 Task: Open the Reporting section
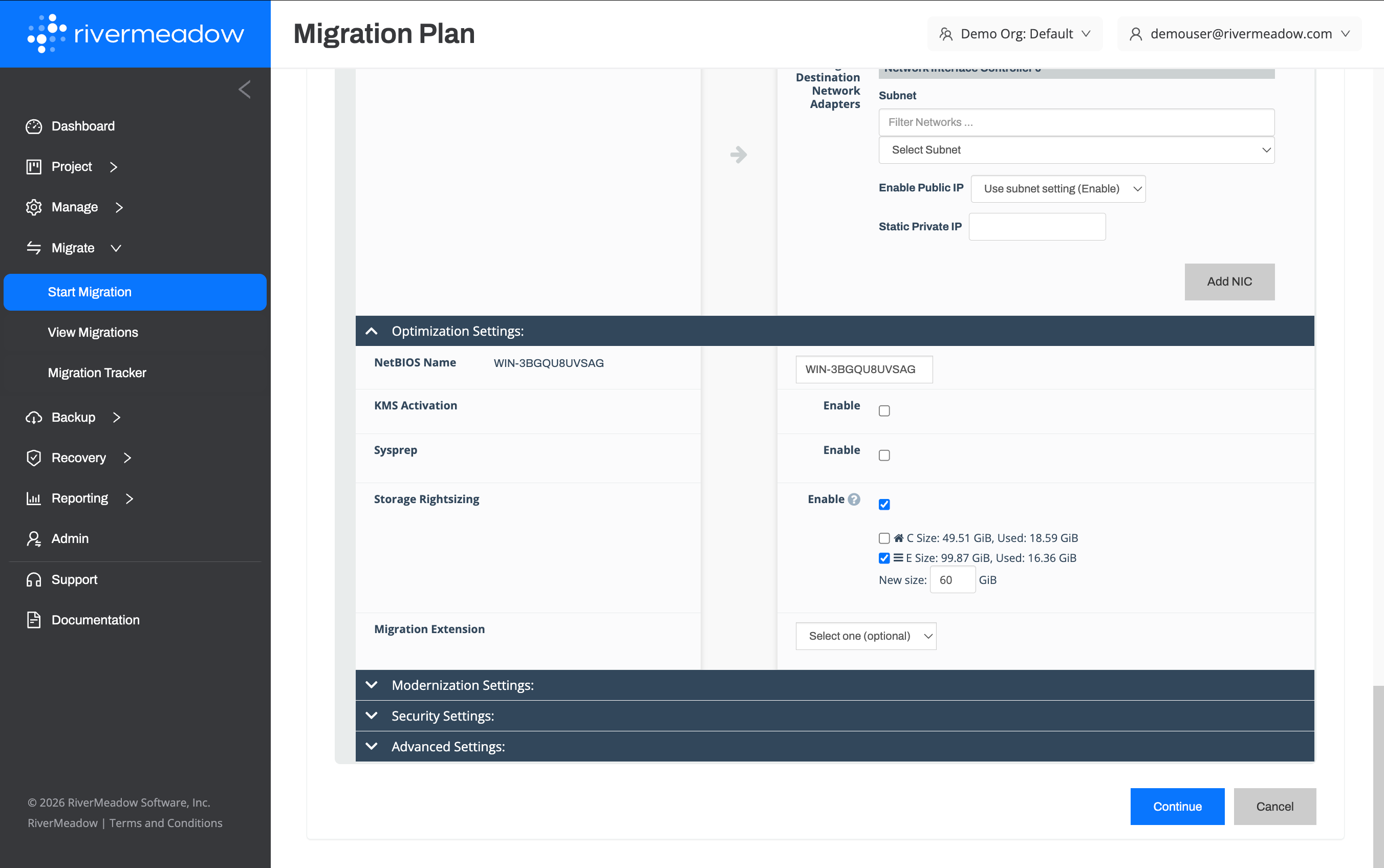79,498
